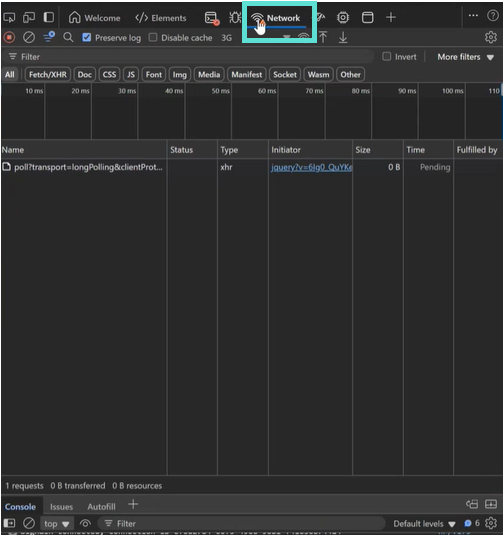The height and width of the screenshot is (539, 504).
Task: Enable Invert filter checkbox
Action: [x=386, y=56]
